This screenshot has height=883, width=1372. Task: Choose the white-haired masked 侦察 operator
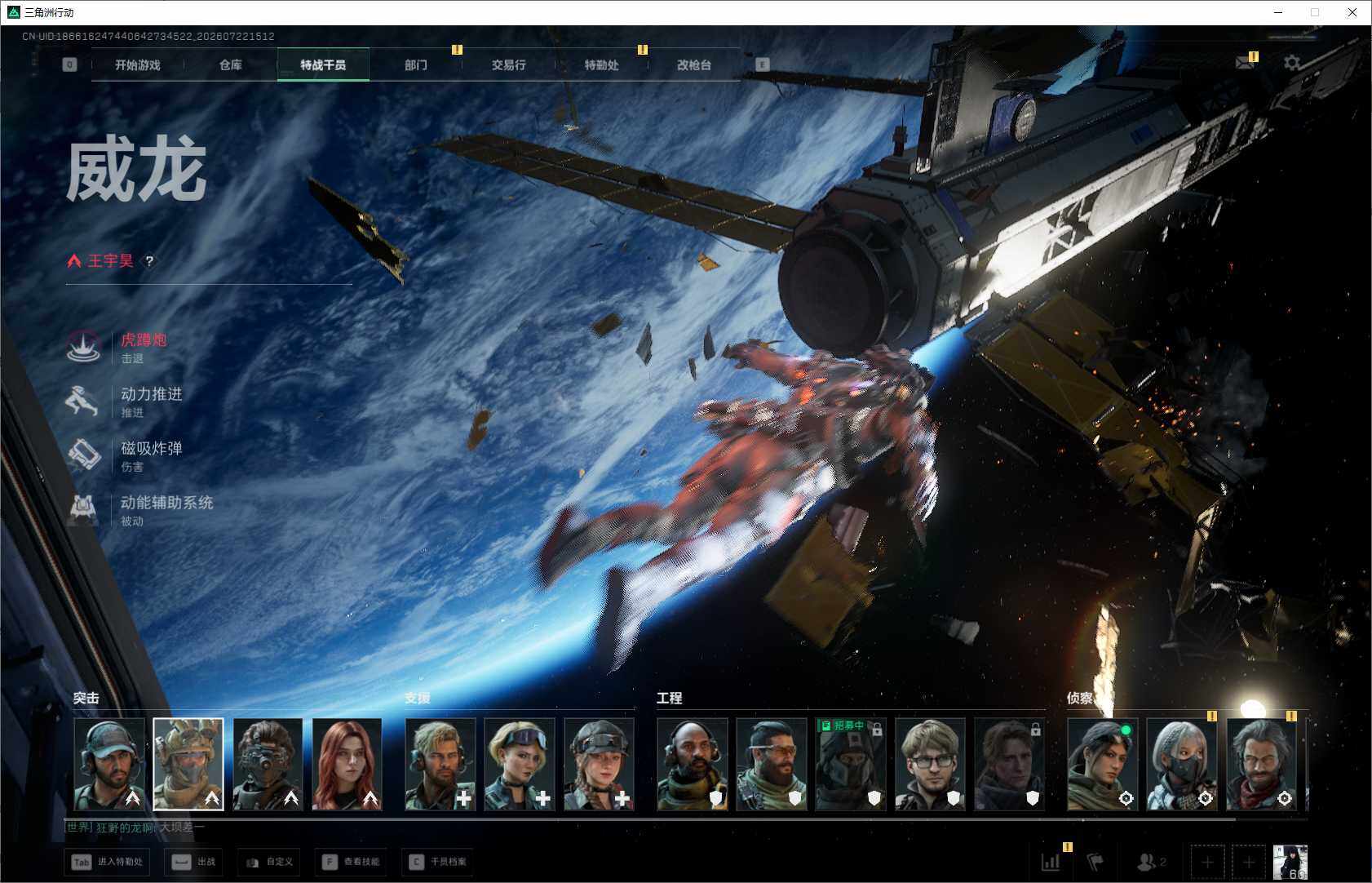click(x=1182, y=765)
